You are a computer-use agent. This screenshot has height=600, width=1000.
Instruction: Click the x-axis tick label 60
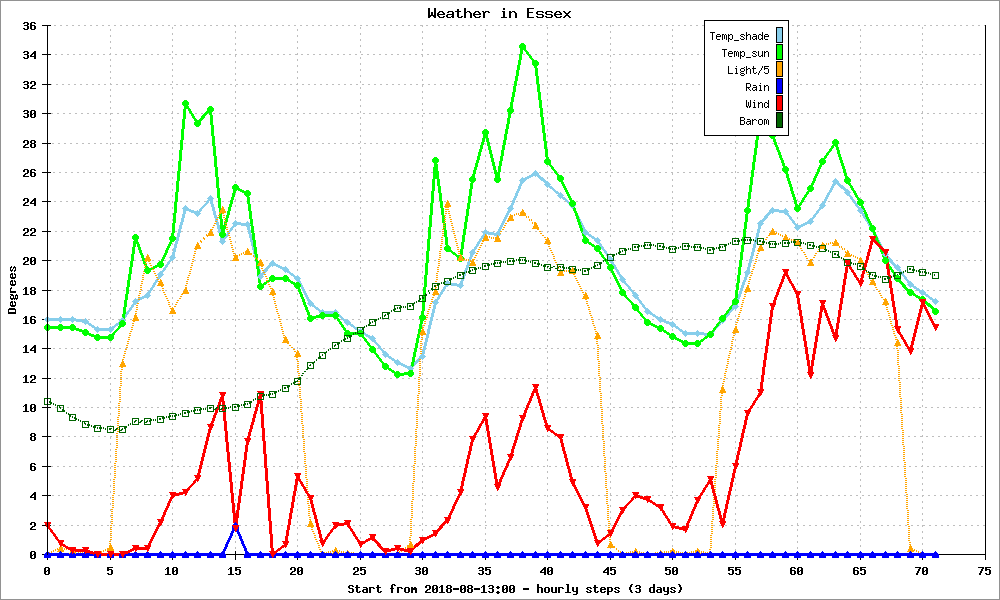(x=797, y=571)
